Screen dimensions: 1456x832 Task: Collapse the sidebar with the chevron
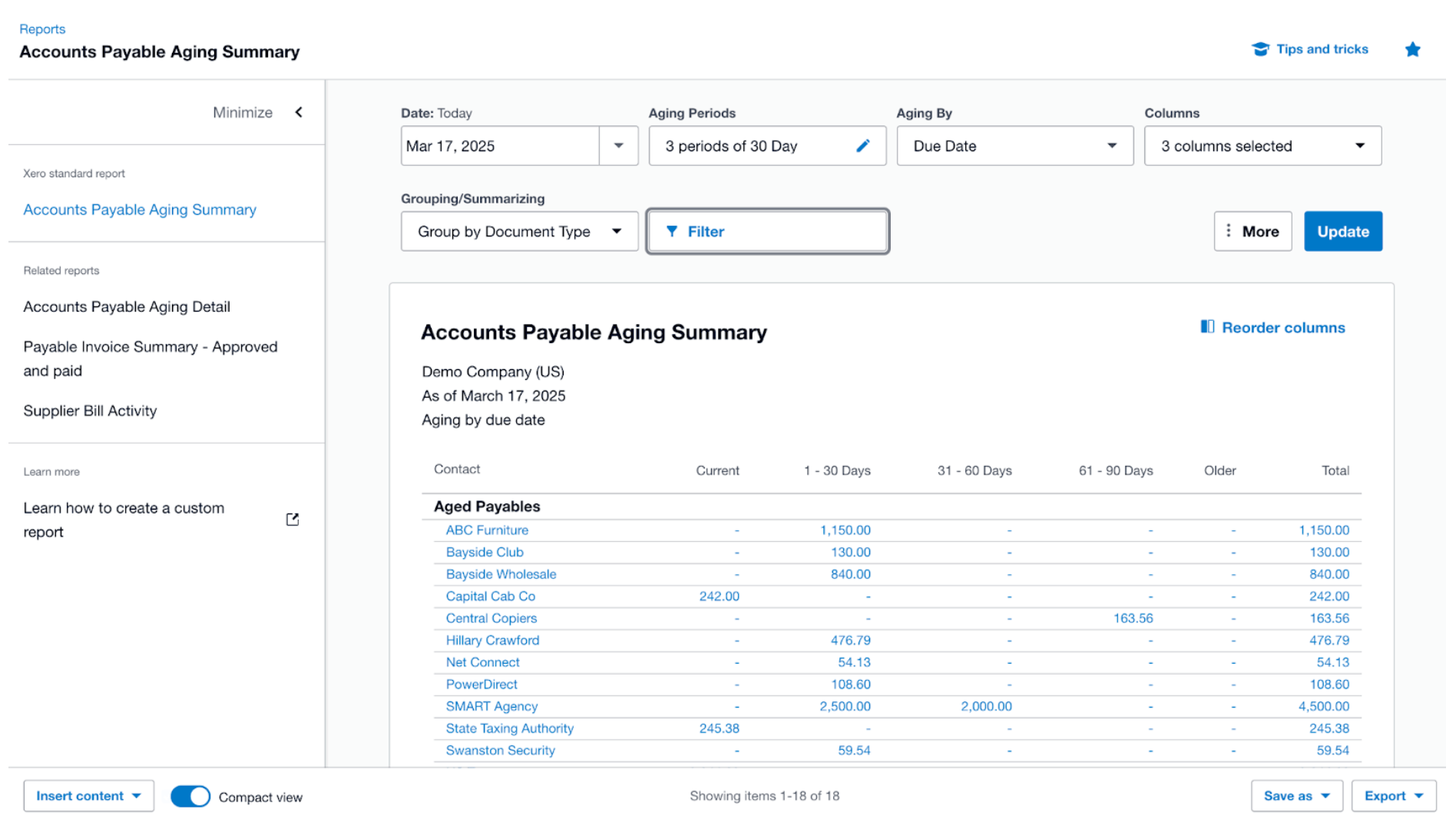point(299,112)
